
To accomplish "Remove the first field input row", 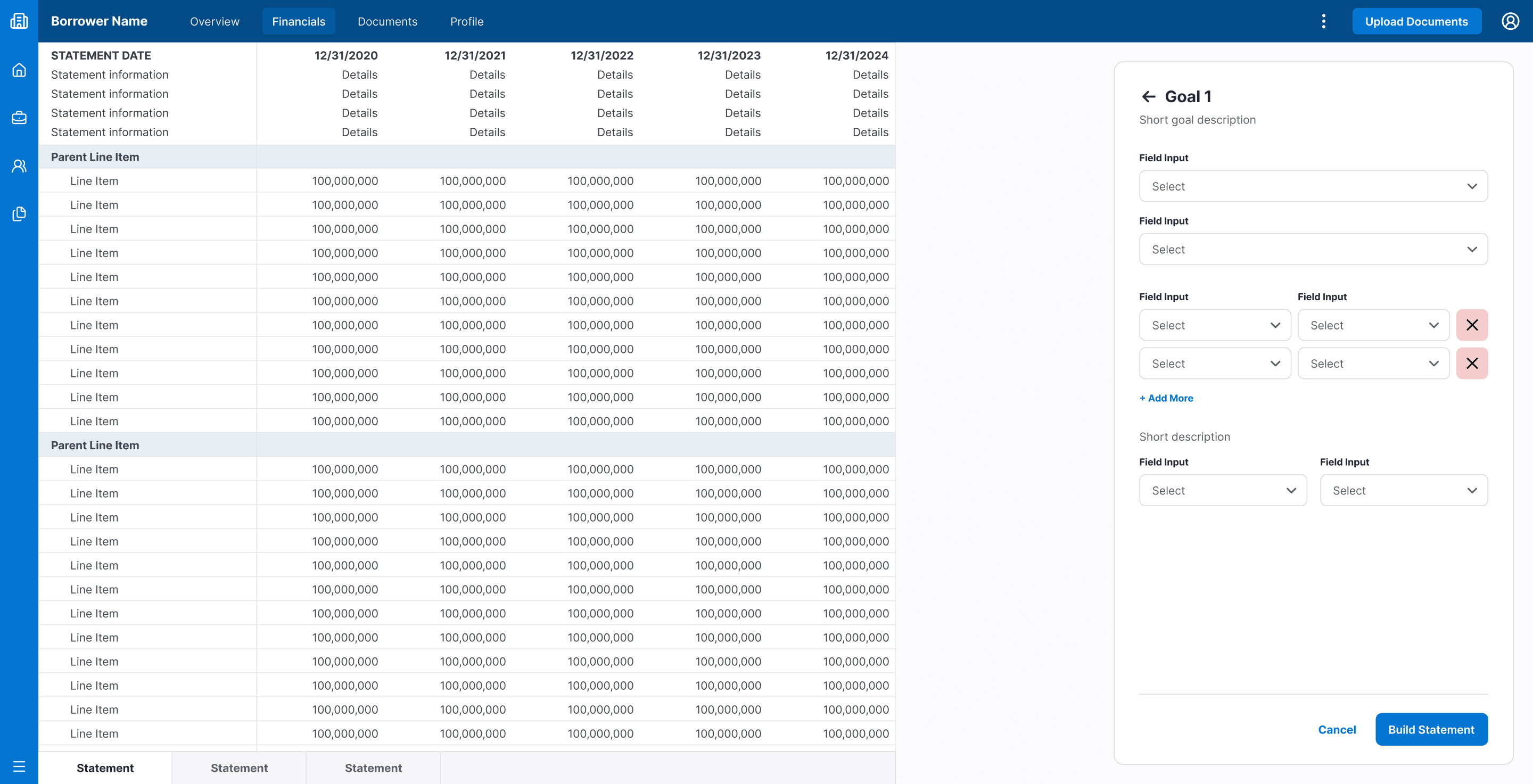I will point(1472,325).
